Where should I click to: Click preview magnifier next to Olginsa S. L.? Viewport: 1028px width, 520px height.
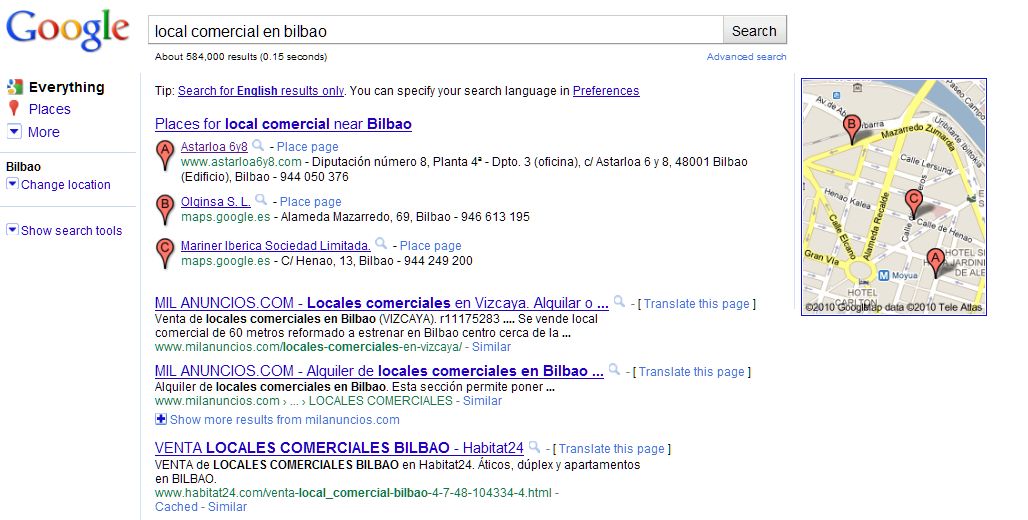click(261, 199)
